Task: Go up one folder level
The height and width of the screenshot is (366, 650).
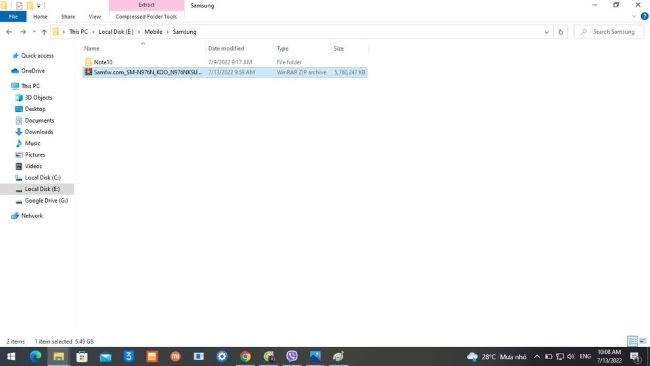Action: (44, 32)
